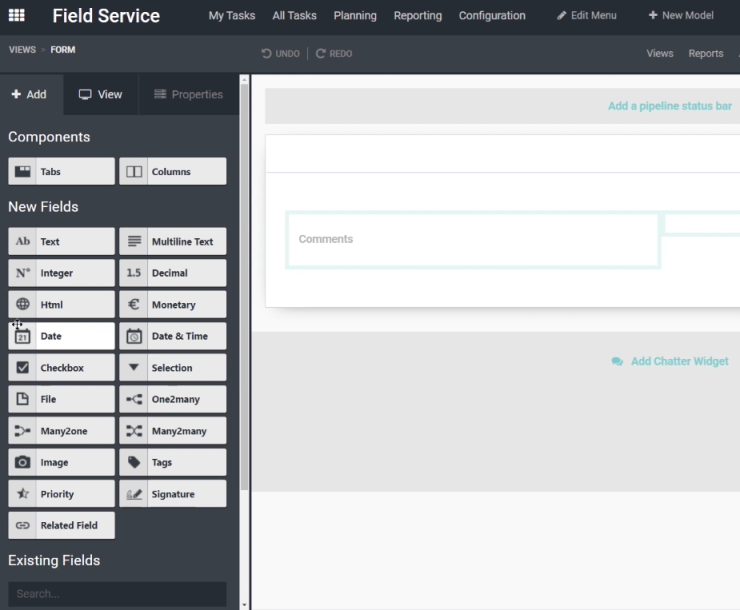Switch to the Properties tab
Screen dimensions: 740x610
(188, 94)
